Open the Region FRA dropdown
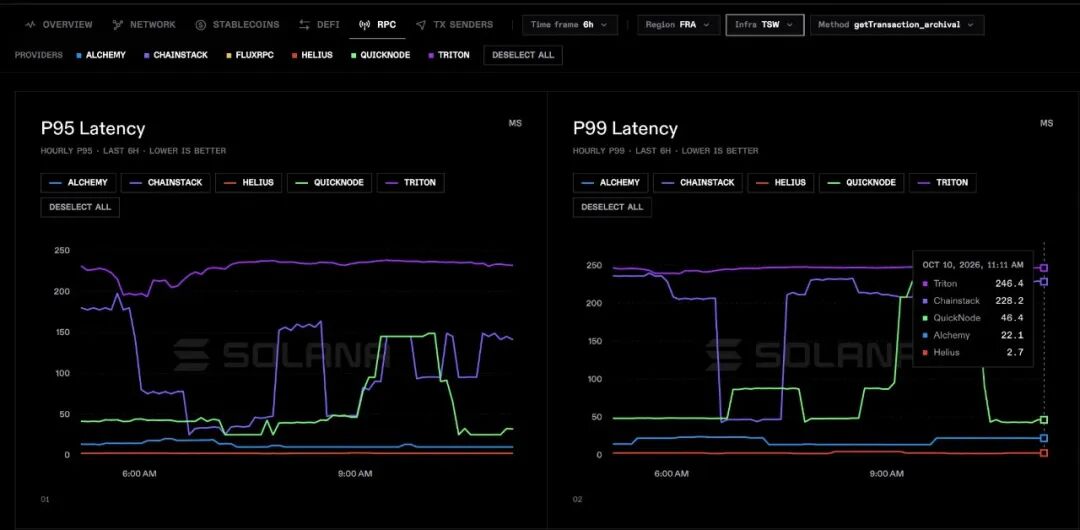This screenshot has width=1080, height=530. (x=678, y=25)
